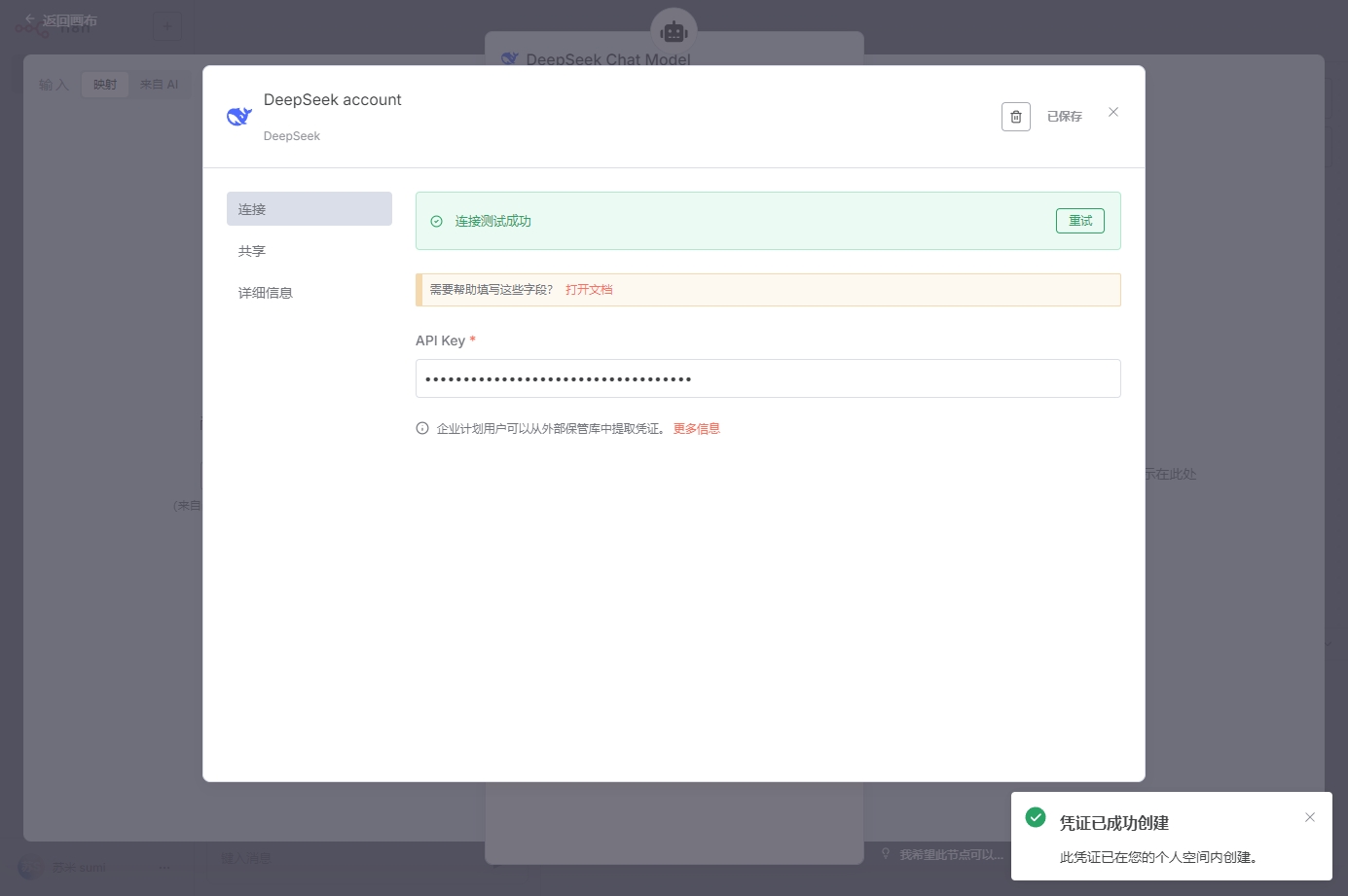Click the 凭证已成功创建 toast title
Image resolution: width=1348 pixels, height=896 pixels.
[x=1114, y=823]
